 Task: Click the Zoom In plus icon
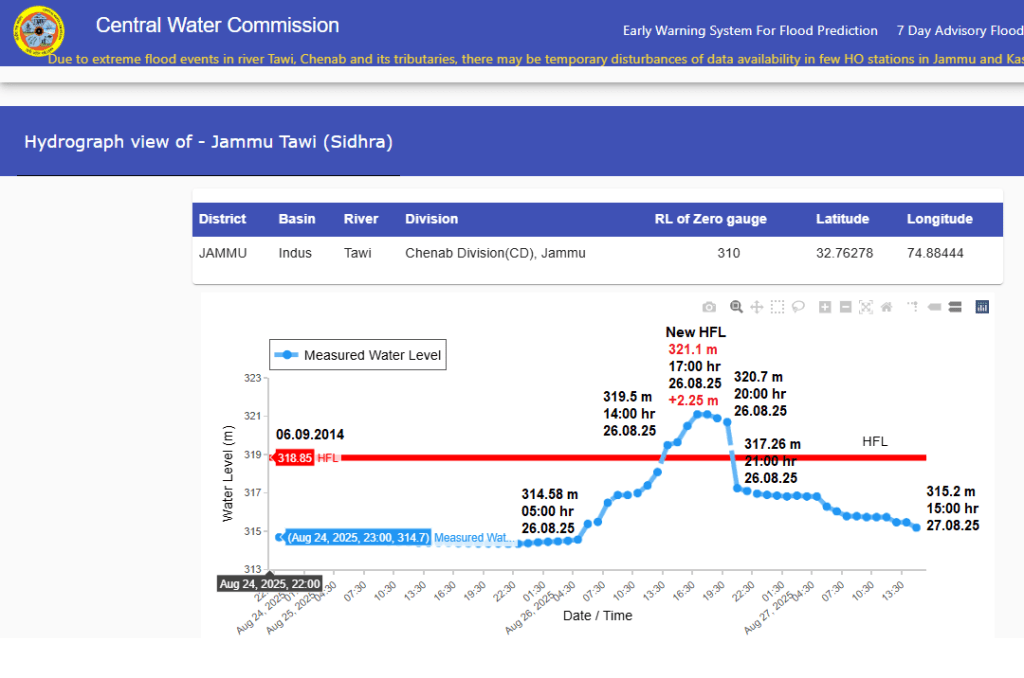pos(825,307)
